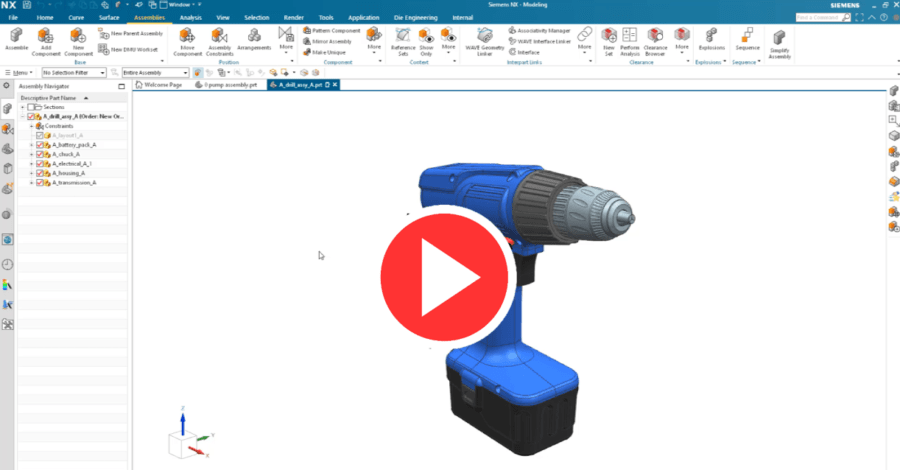Viewport: 900px width, 470px height.
Task: Expand the Constraints node
Action: coord(32,126)
